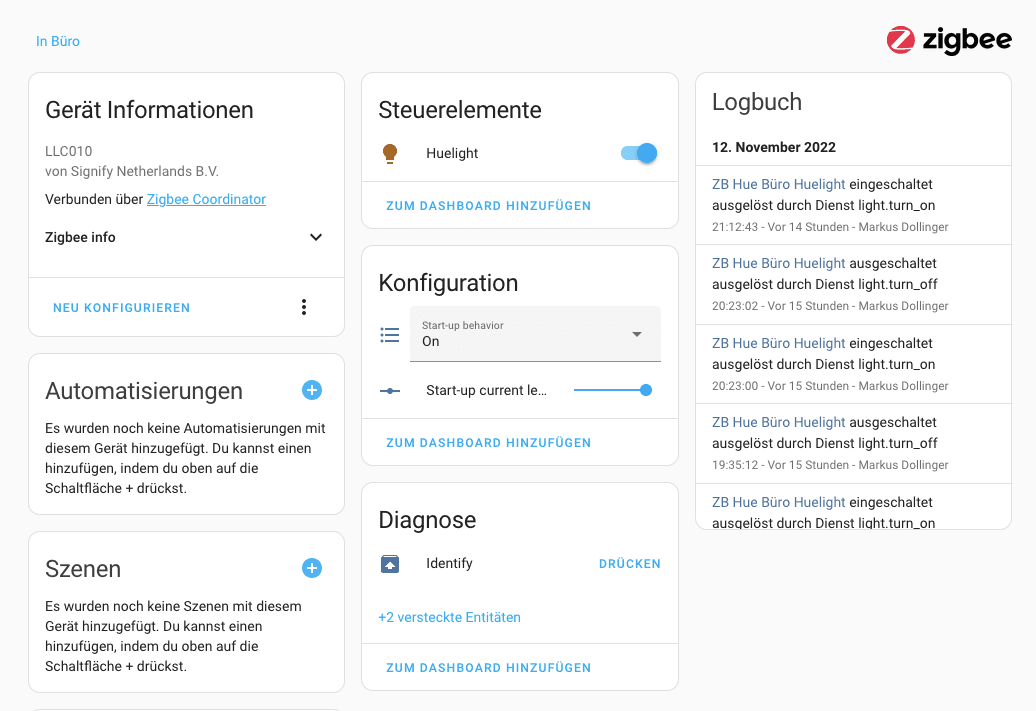Image resolution: width=1036 pixels, height=711 pixels.
Task: Expand the Zigbee info section
Action: [315, 238]
